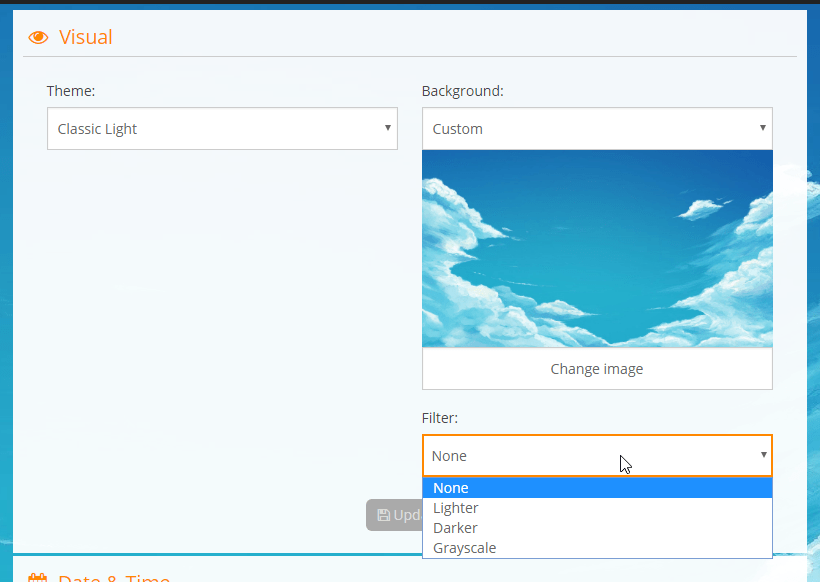Click the Theme field label

click(71, 91)
